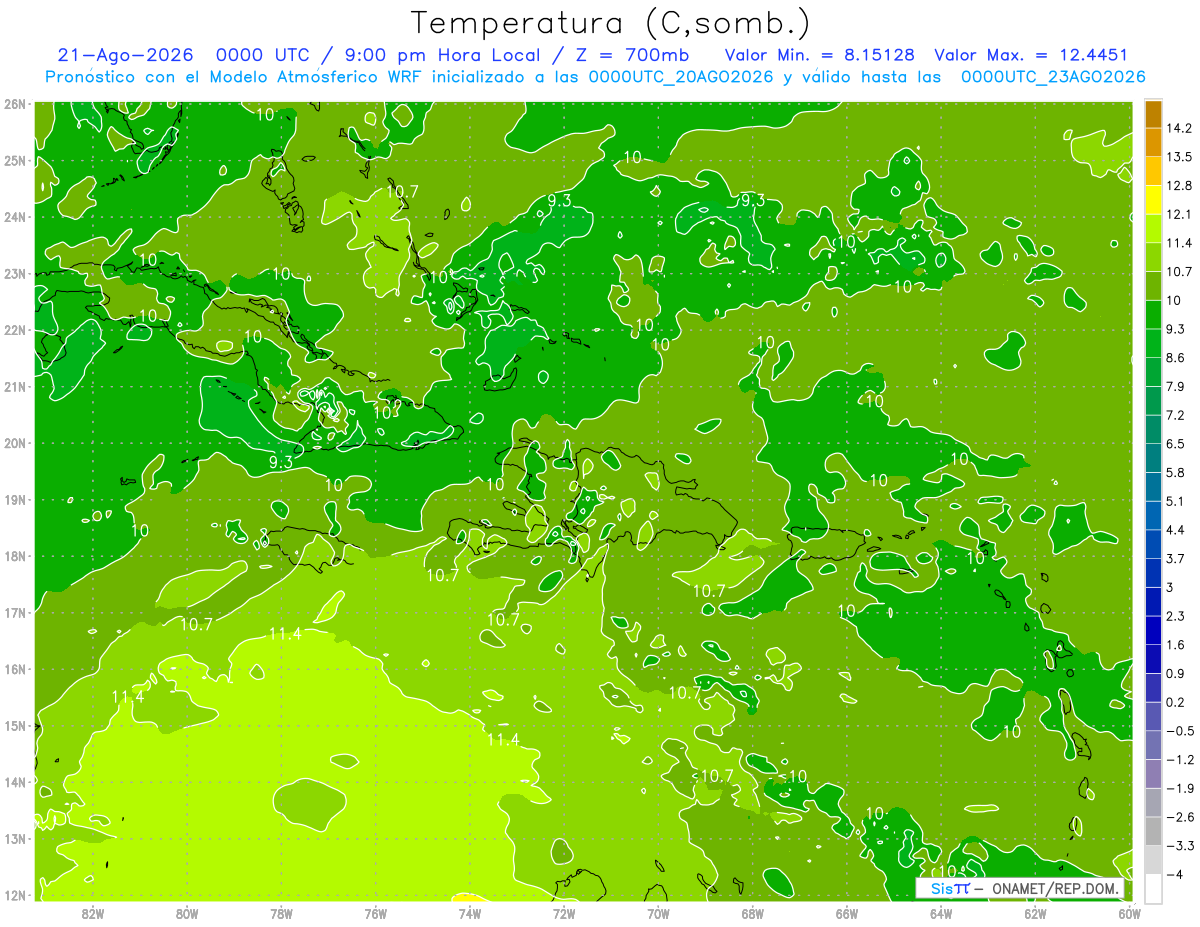The image size is (1200, 927).
Task: Click the blue colorbar band between 3 and 3.7
Action: point(1153,573)
